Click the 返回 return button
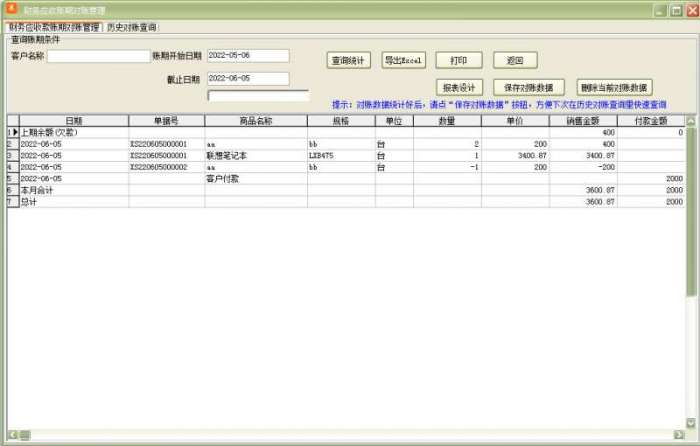Viewport: 700px width, 446px height. (515, 60)
